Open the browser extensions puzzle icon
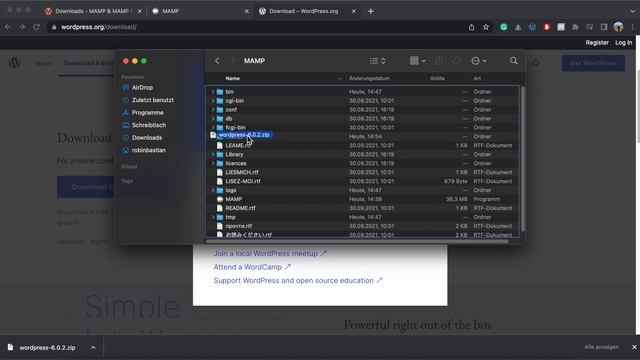 (575, 27)
